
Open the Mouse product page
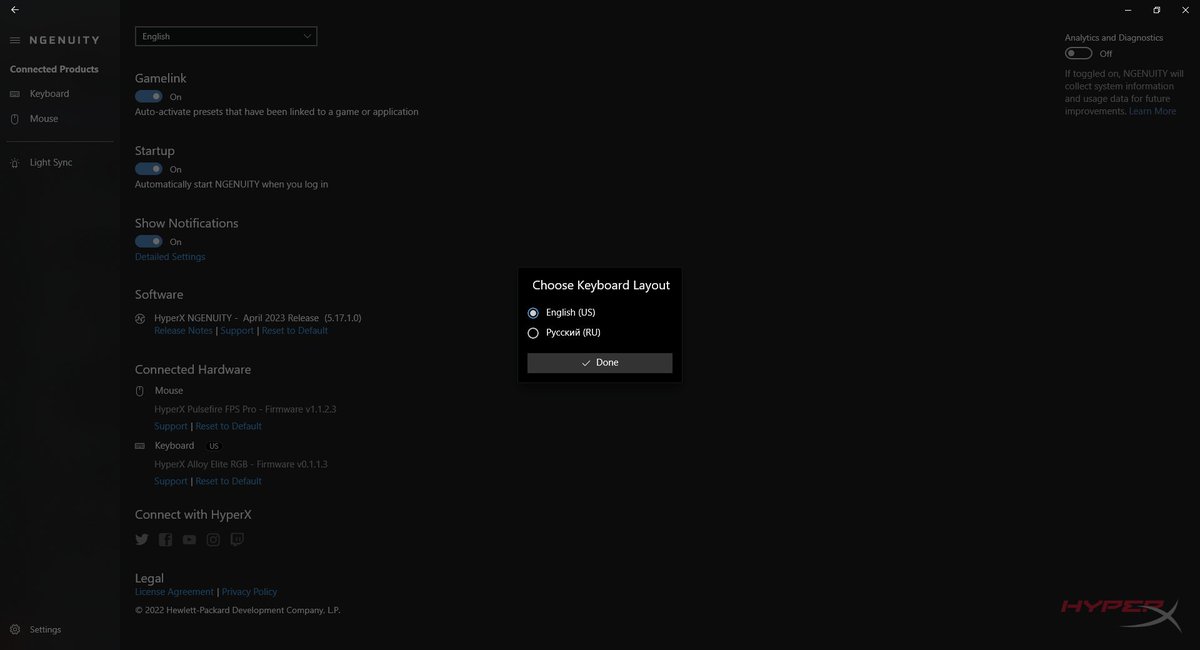(44, 119)
